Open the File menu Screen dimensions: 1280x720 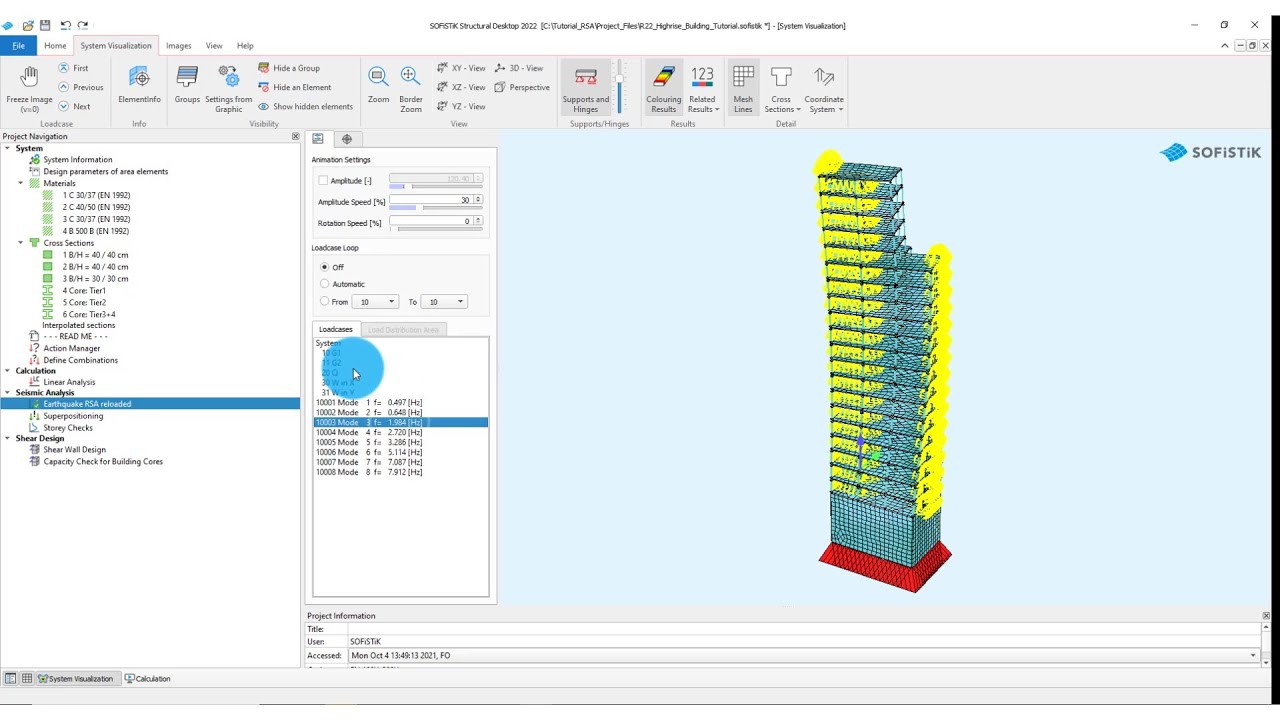click(x=18, y=46)
